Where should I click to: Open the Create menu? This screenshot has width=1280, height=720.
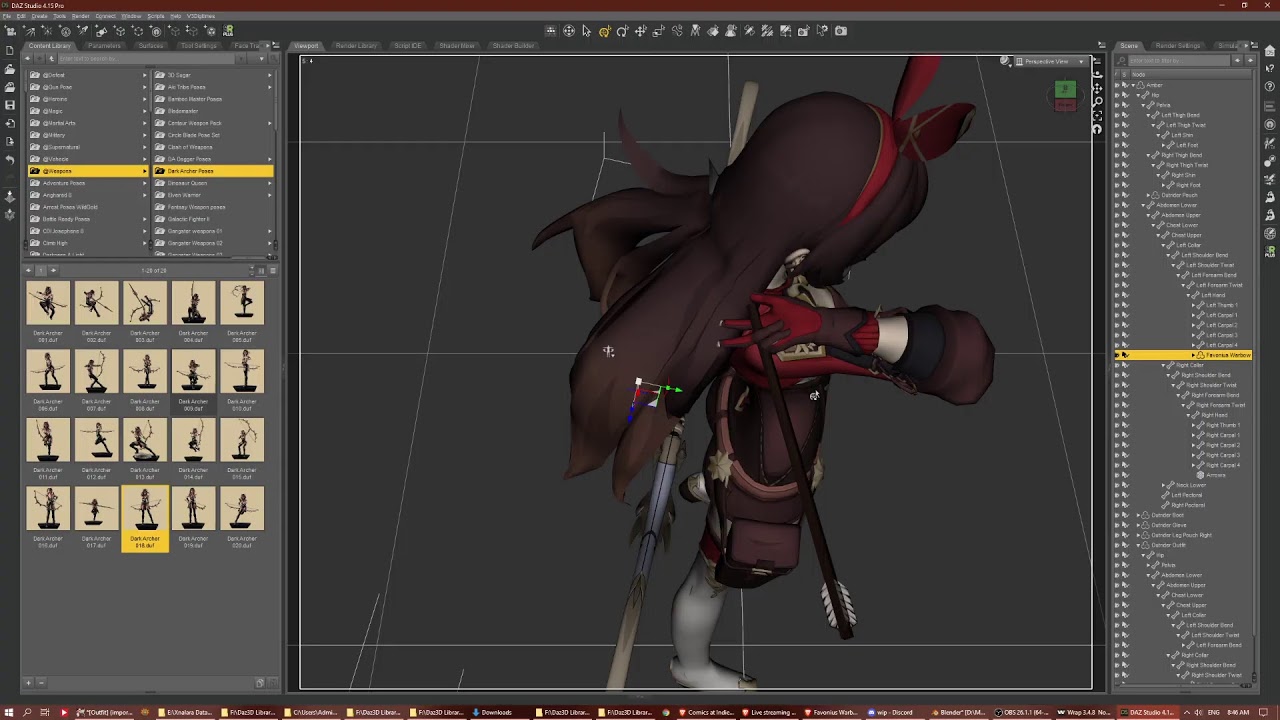(x=39, y=16)
